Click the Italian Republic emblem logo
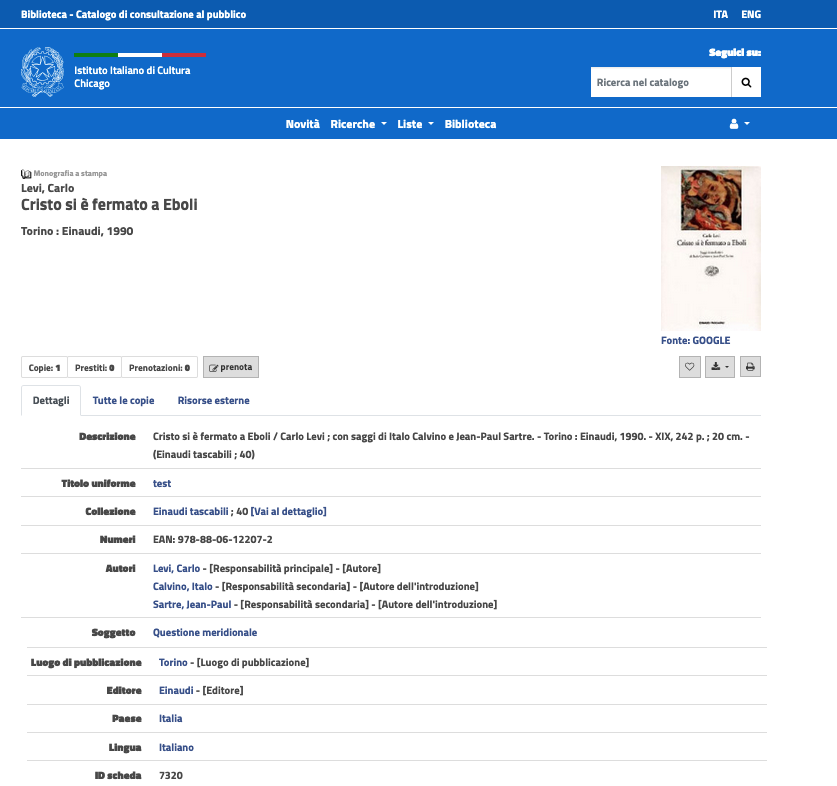 (x=42, y=71)
